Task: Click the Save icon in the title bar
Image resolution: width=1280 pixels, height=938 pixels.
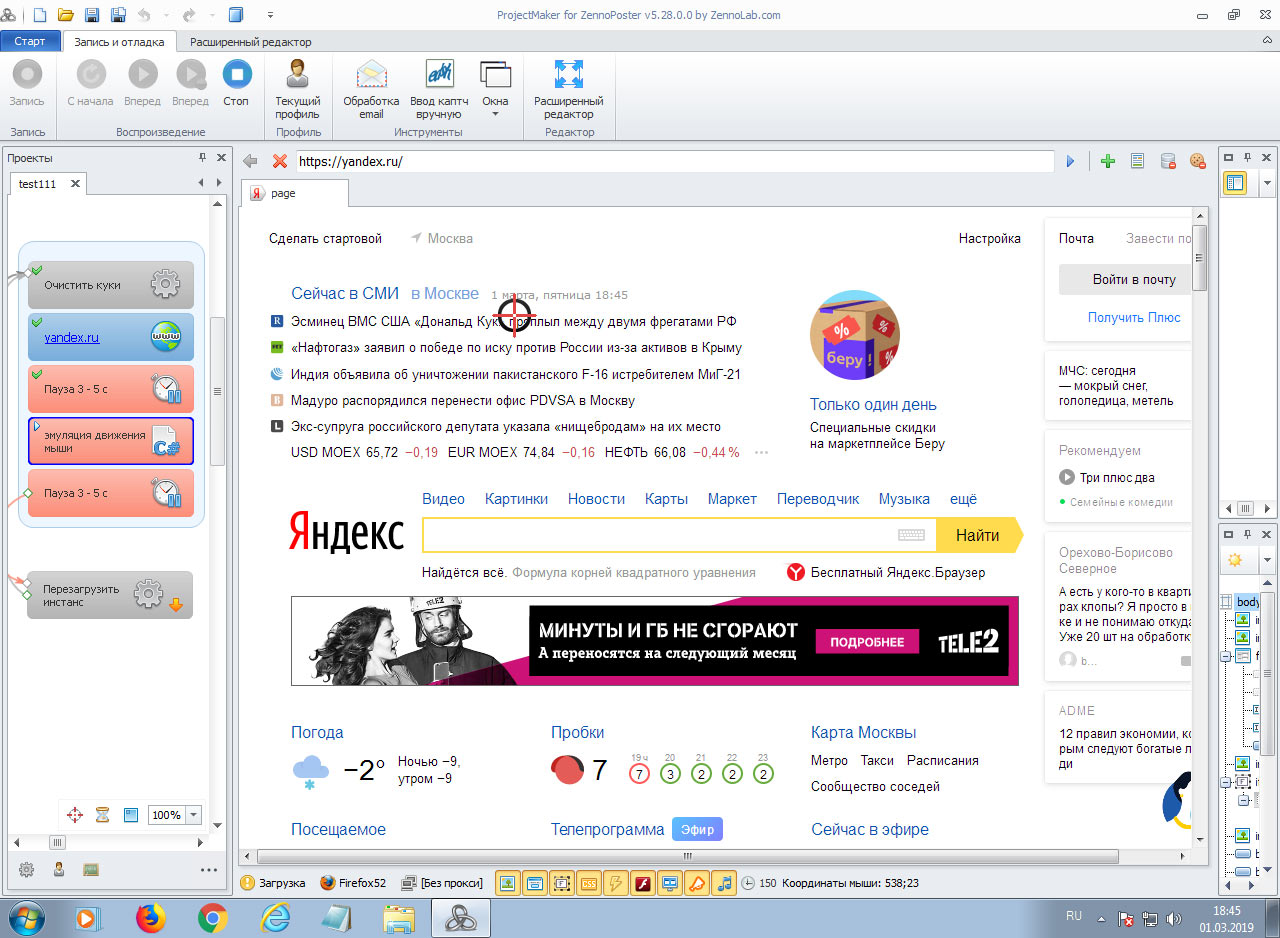Action: pyautogui.click(x=92, y=15)
